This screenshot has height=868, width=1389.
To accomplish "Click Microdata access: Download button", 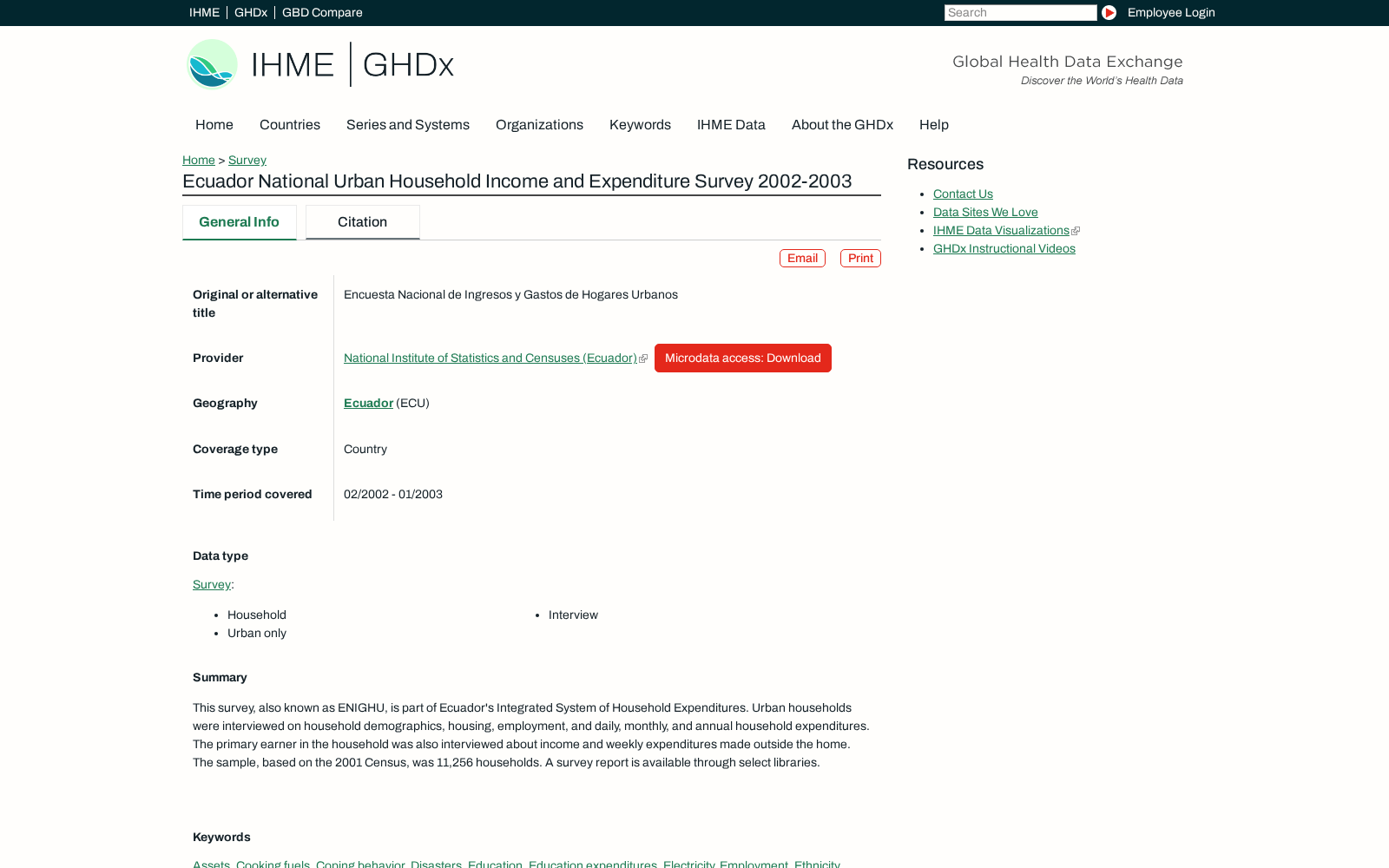I will [x=743, y=358].
